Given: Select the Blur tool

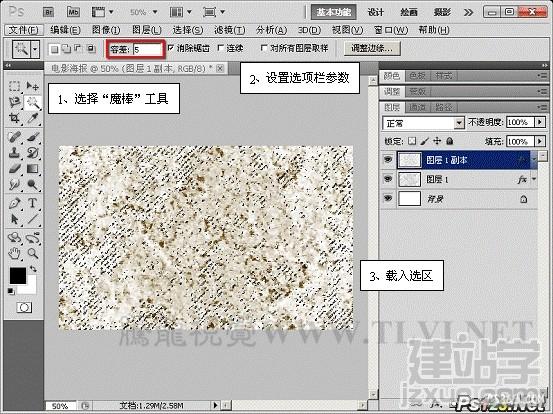Looking at the screenshot, I should [x=14, y=184].
